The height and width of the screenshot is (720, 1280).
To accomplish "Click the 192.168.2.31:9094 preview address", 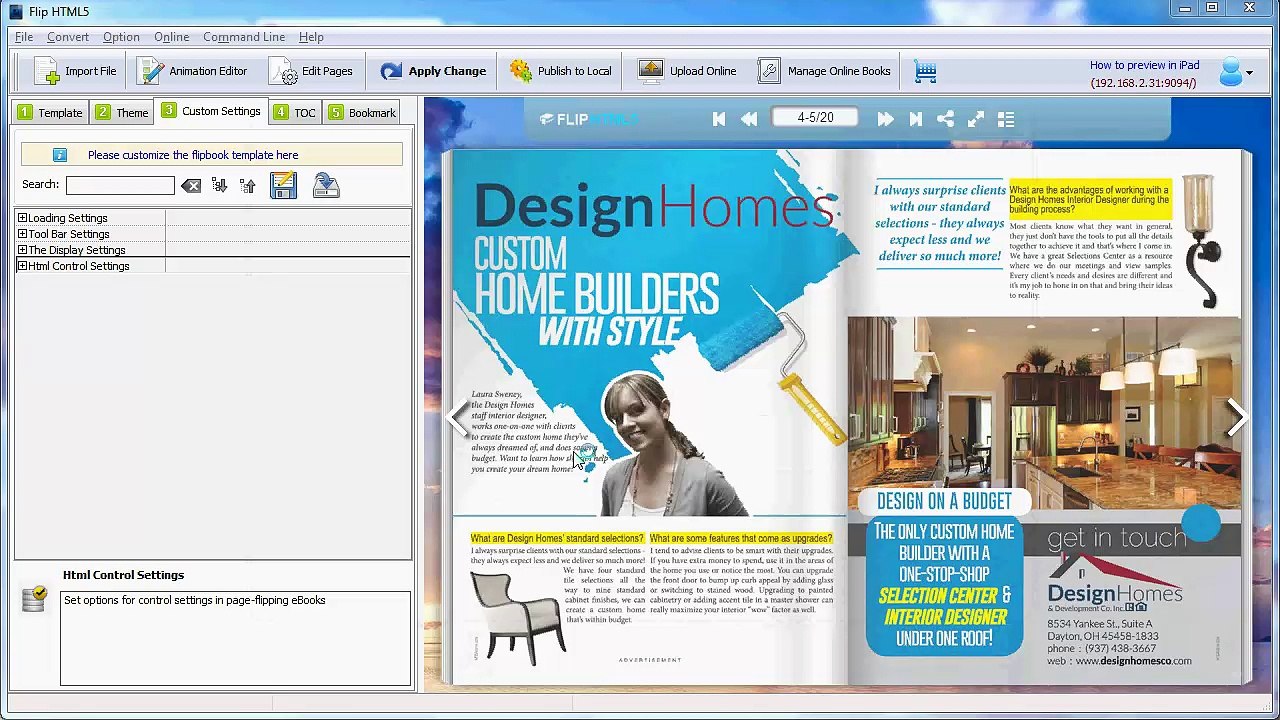I will tap(1143, 83).
